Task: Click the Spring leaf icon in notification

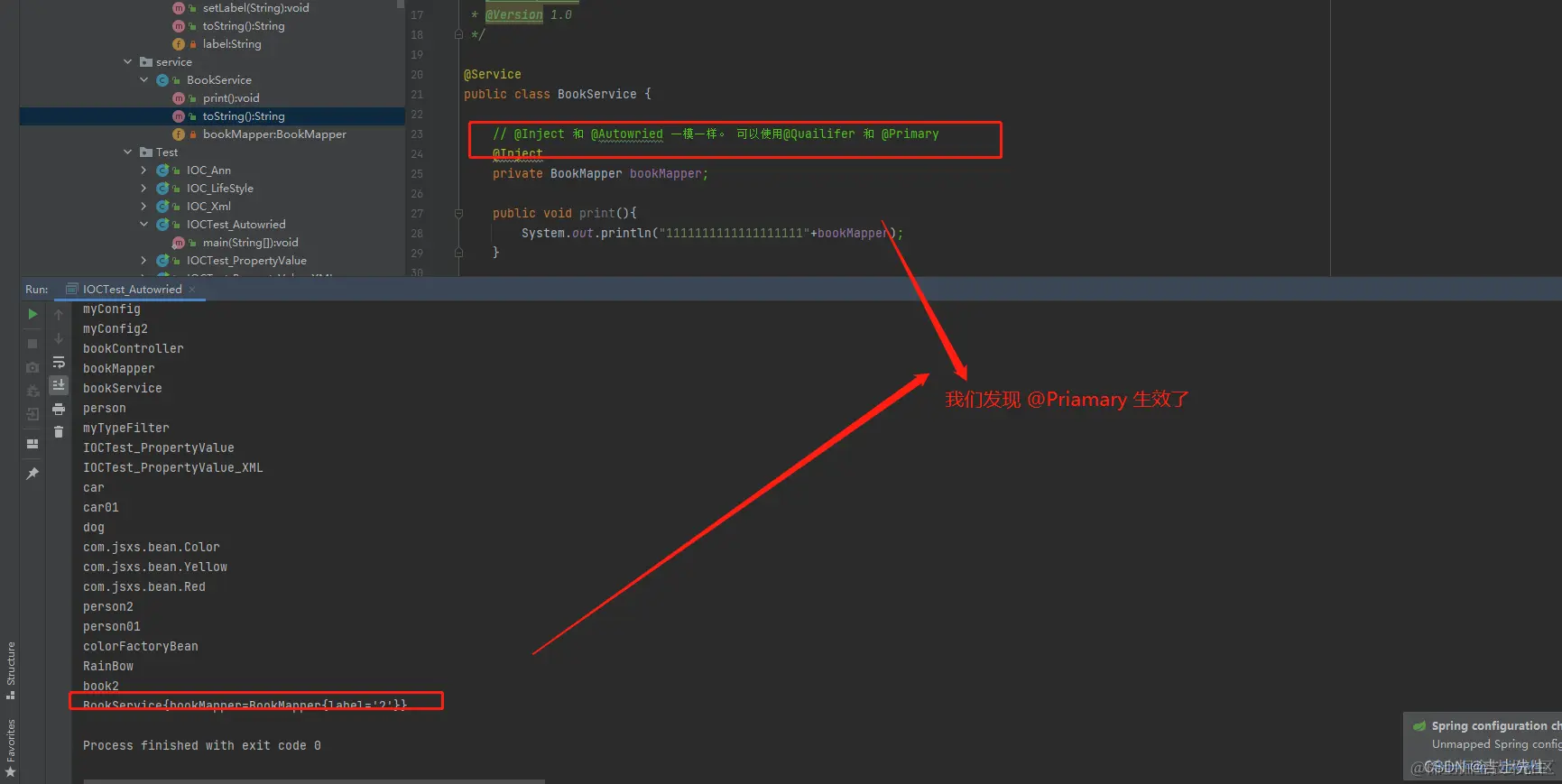Action: [x=1419, y=726]
